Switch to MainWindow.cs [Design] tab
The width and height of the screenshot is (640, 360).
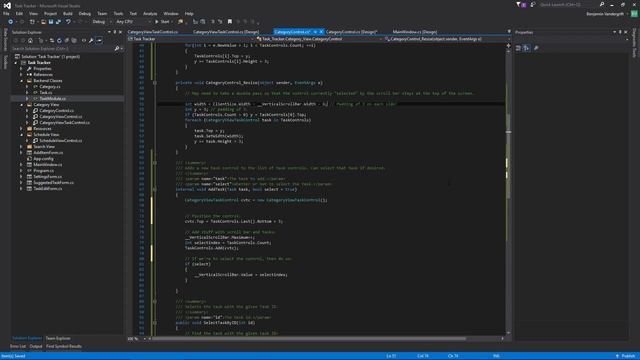click(x=415, y=31)
